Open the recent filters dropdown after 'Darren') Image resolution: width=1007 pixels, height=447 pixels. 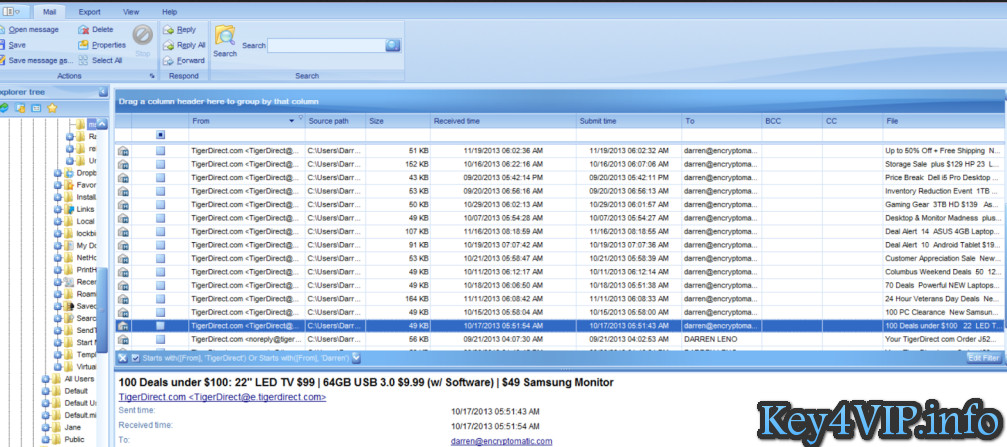coord(356,358)
